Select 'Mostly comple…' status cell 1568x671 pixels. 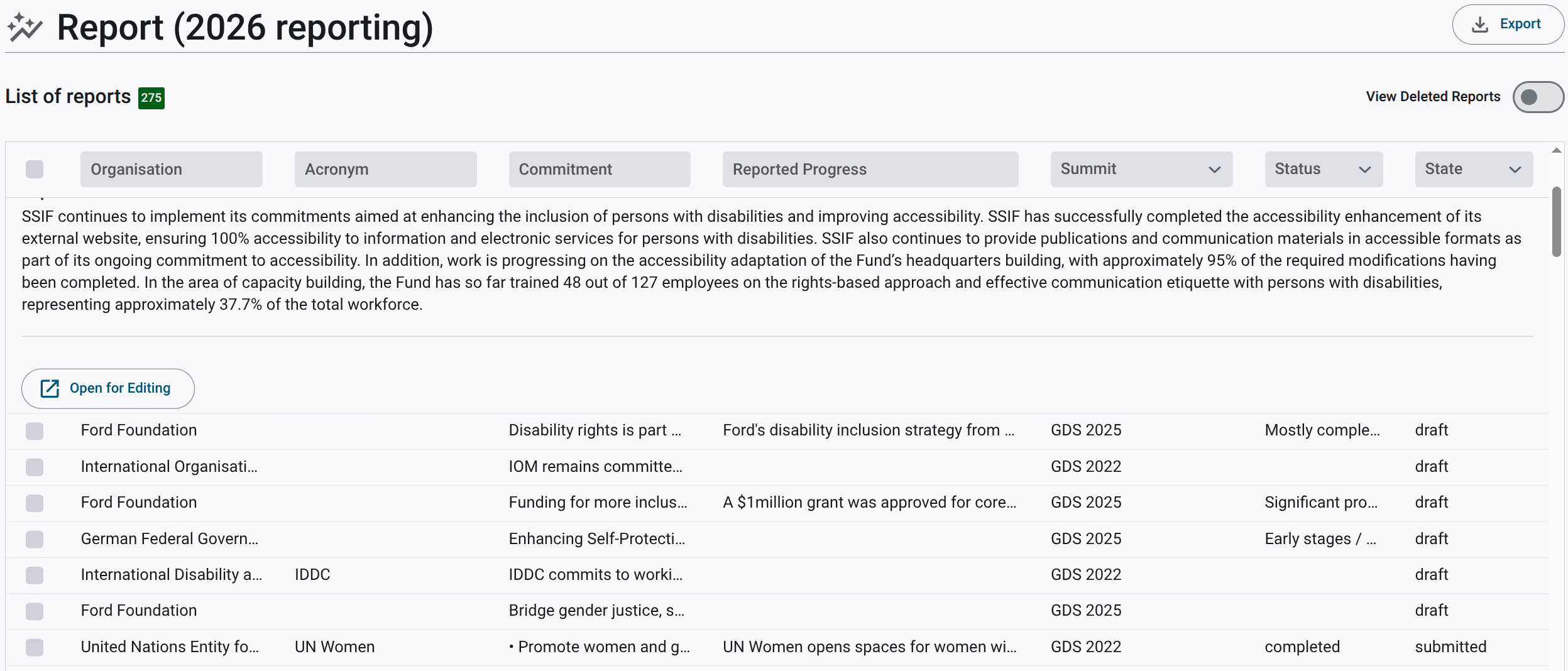point(1322,430)
